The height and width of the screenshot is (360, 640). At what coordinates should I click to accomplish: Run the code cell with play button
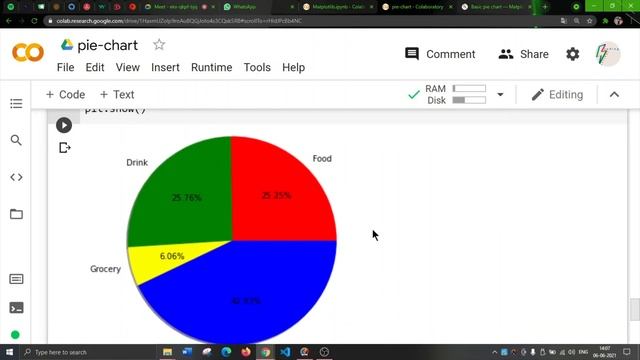(64, 125)
